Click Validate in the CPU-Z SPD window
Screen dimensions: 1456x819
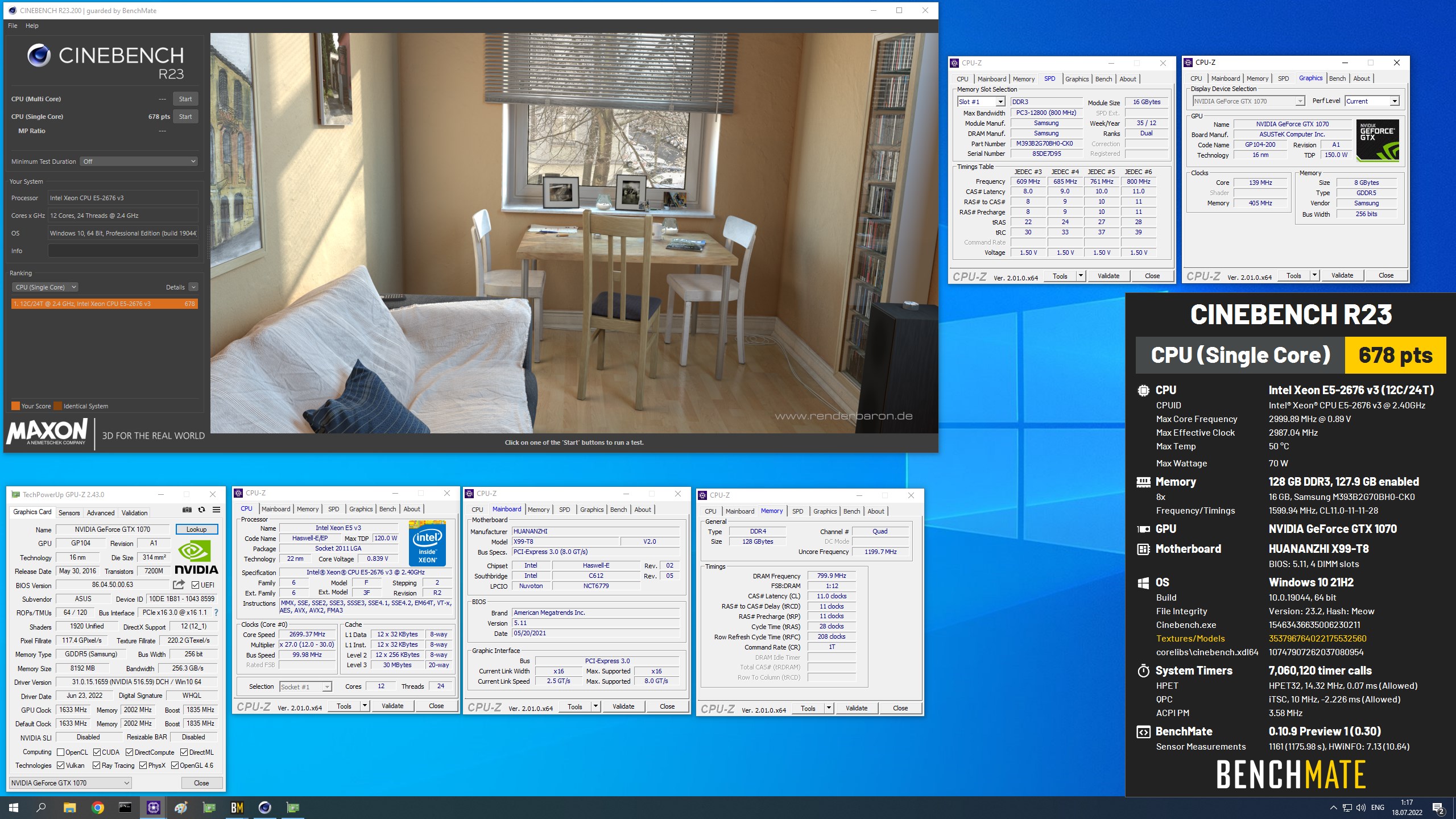pyautogui.click(x=1108, y=276)
